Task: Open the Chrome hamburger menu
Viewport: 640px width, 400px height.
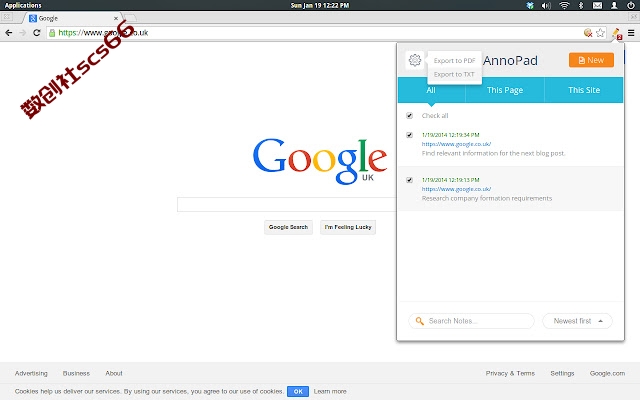Action: [x=631, y=33]
